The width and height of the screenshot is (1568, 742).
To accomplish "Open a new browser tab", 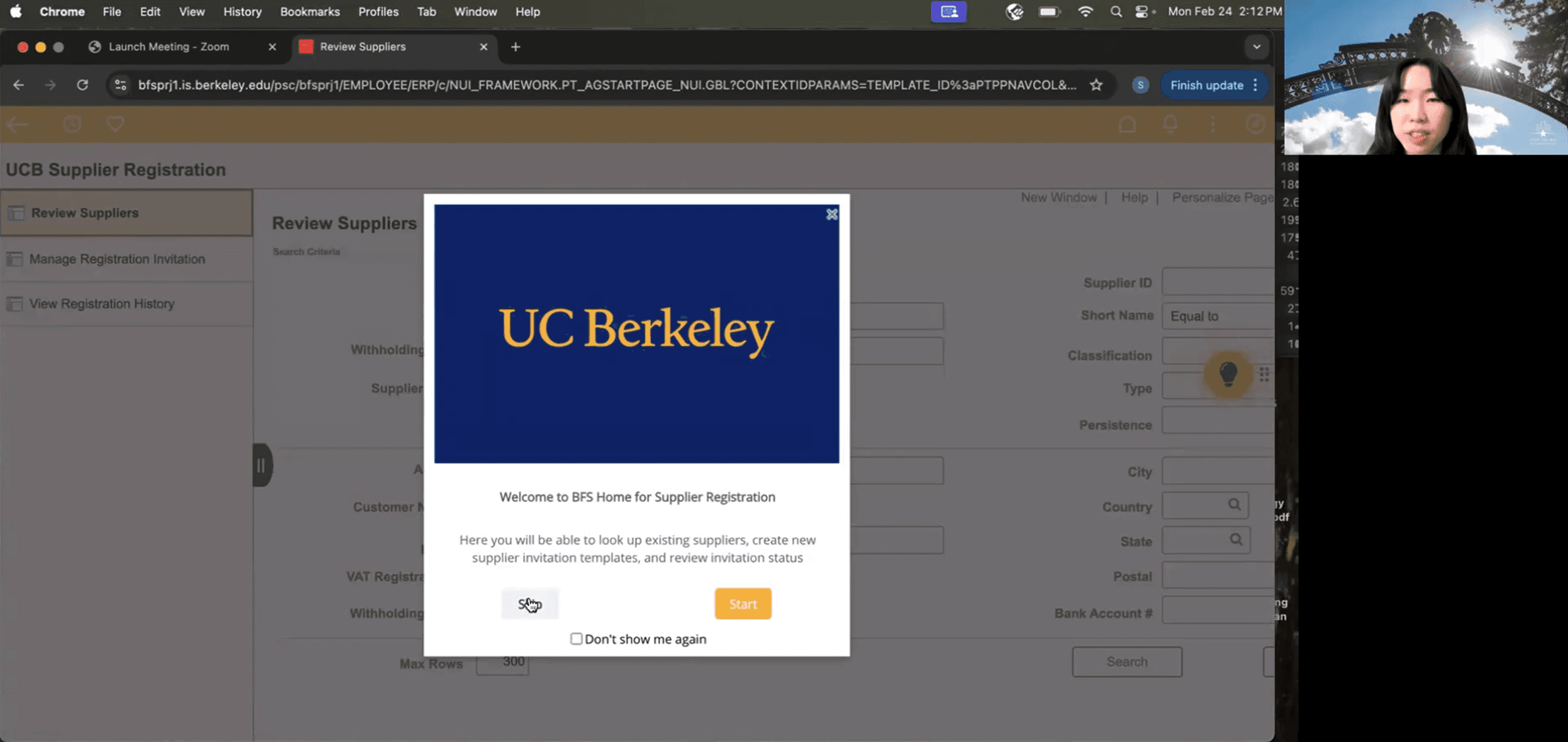I will (x=515, y=47).
